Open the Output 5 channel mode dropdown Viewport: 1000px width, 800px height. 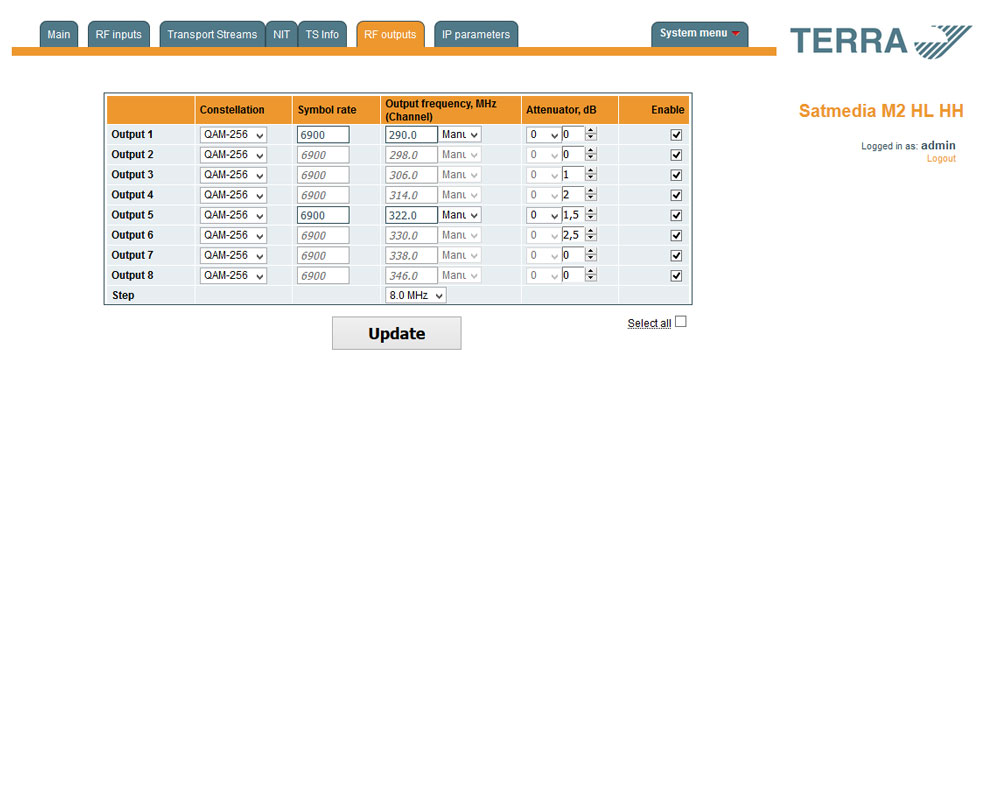pos(460,215)
